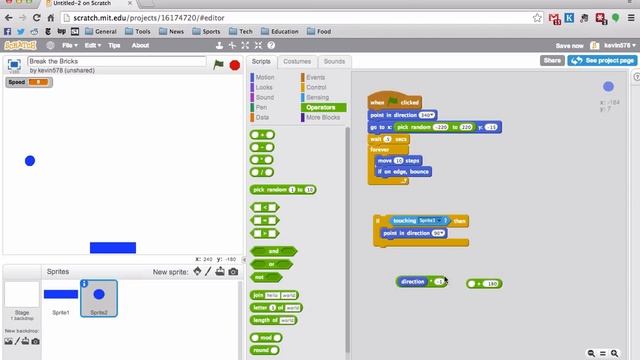
Task: Open Tips from the menu bar
Action: (x=114, y=45)
